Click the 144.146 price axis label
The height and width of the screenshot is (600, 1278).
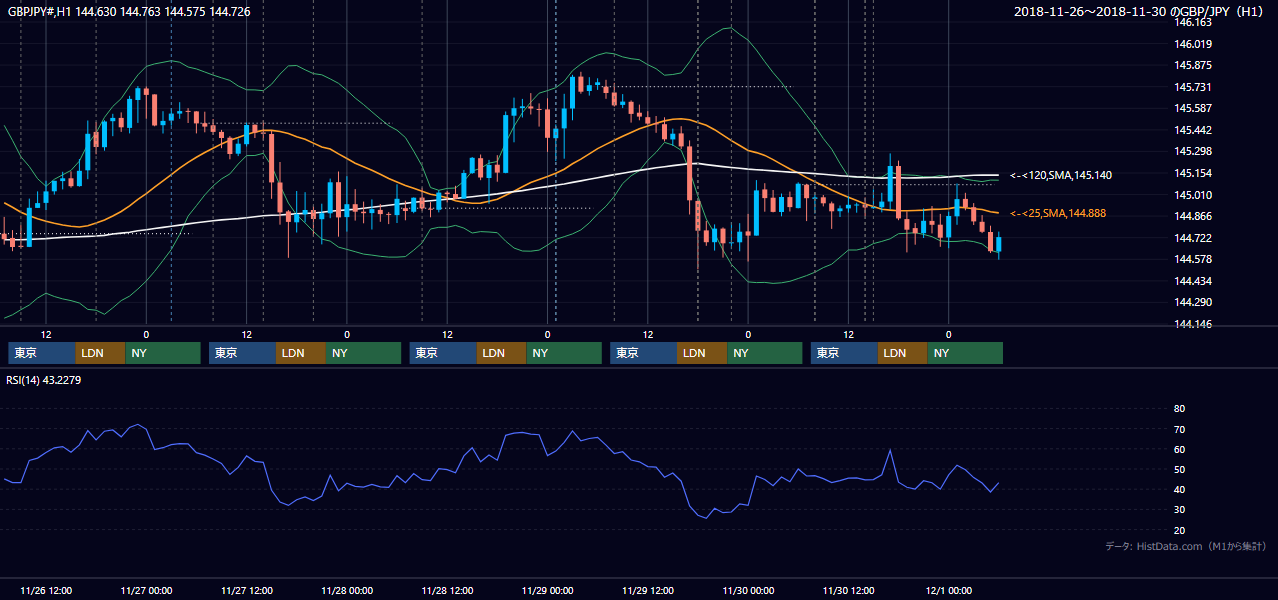point(1193,324)
